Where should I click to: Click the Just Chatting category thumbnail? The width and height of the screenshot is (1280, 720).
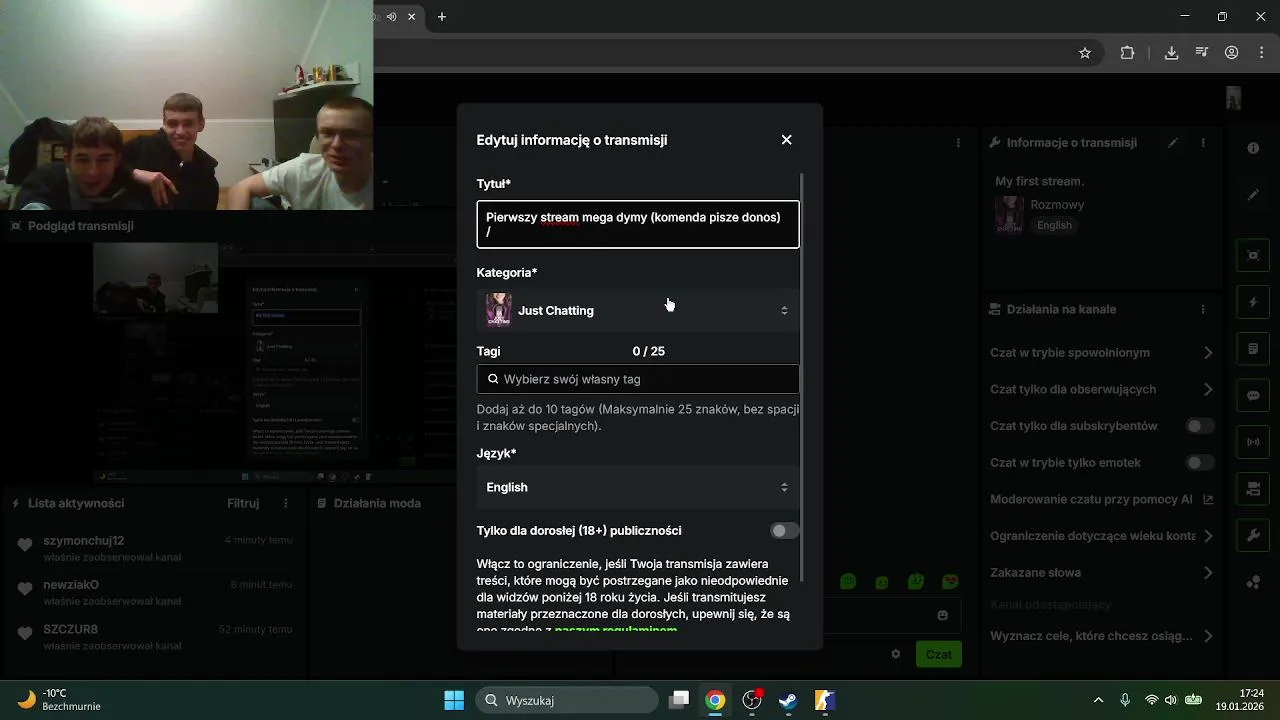point(498,310)
